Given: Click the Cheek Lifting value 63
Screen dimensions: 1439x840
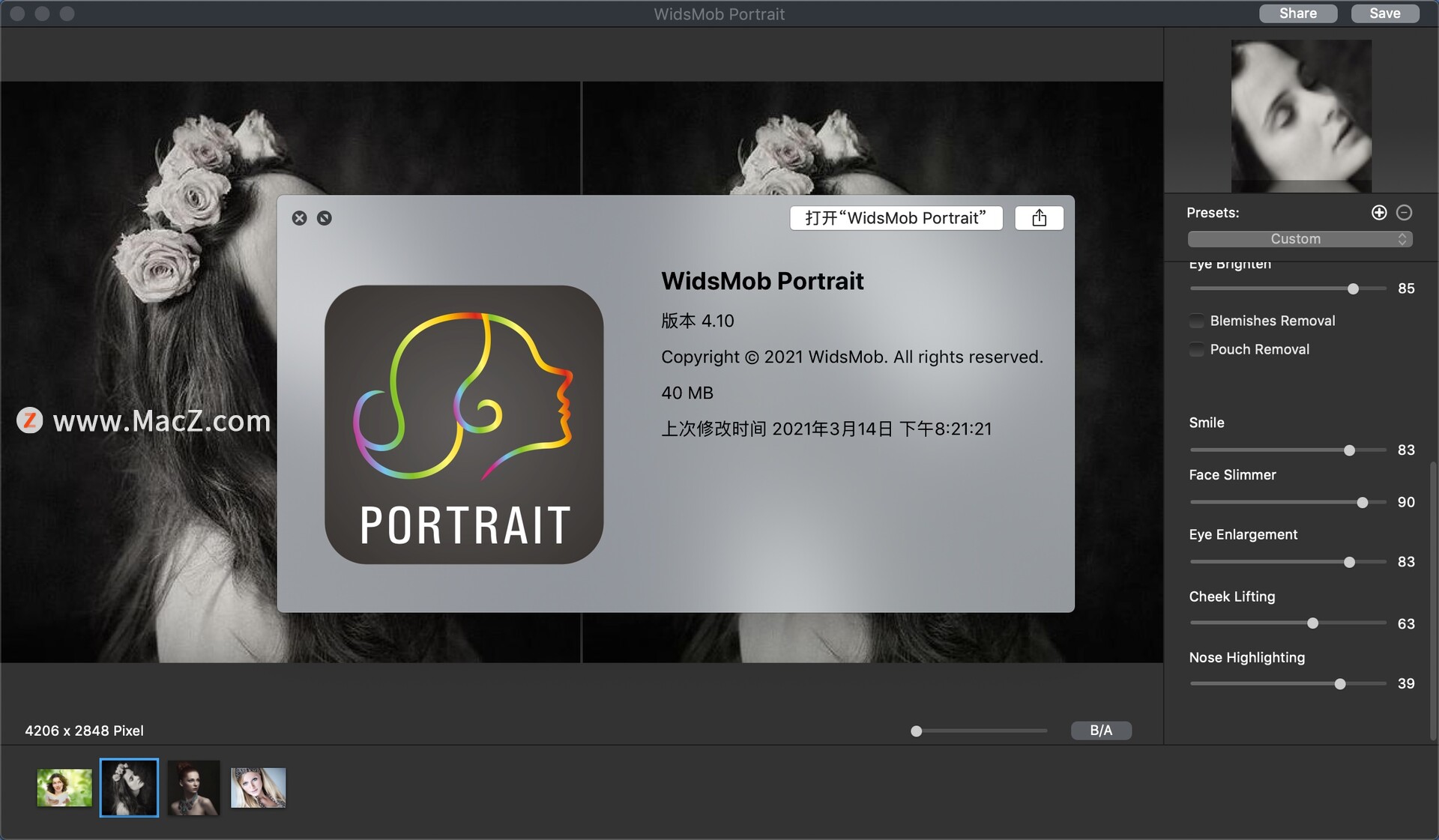Looking at the screenshot, I should click(x=1406, y=624).
